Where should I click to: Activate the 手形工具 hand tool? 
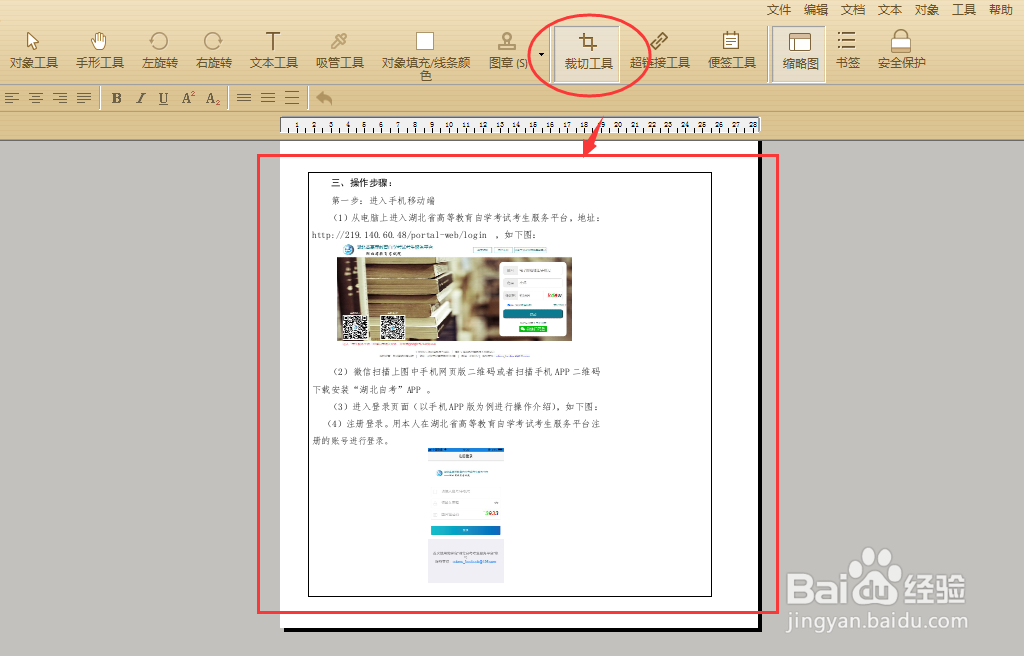pos(99,50)
